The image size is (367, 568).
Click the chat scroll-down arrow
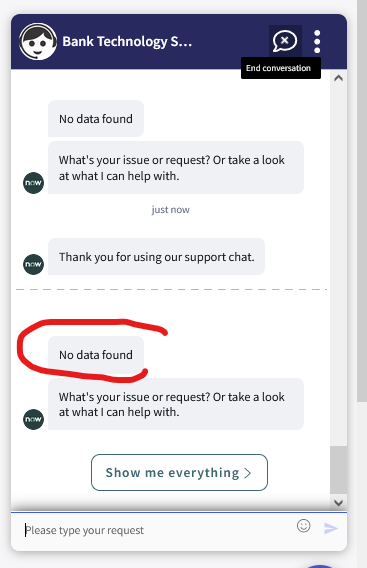338,502
